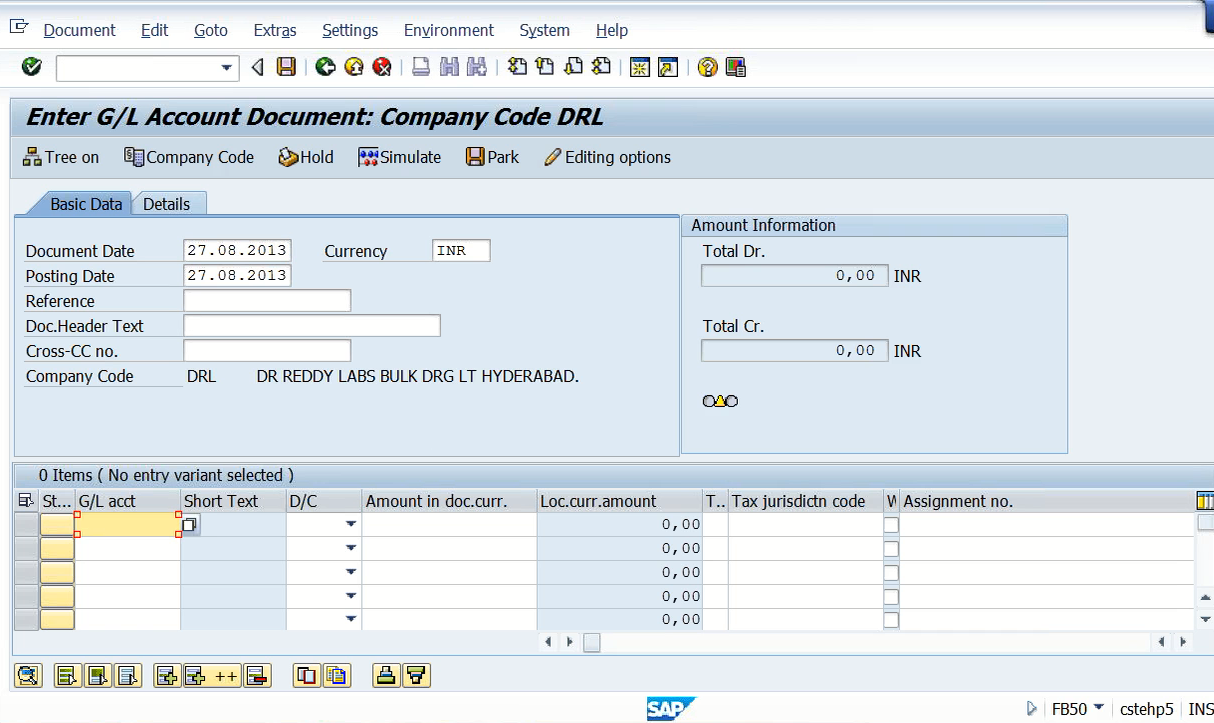Viewport: 1214px width, 723px height.
Task: Jump to the first page icon
Action: pyautogui.click(x=517, y=67)
